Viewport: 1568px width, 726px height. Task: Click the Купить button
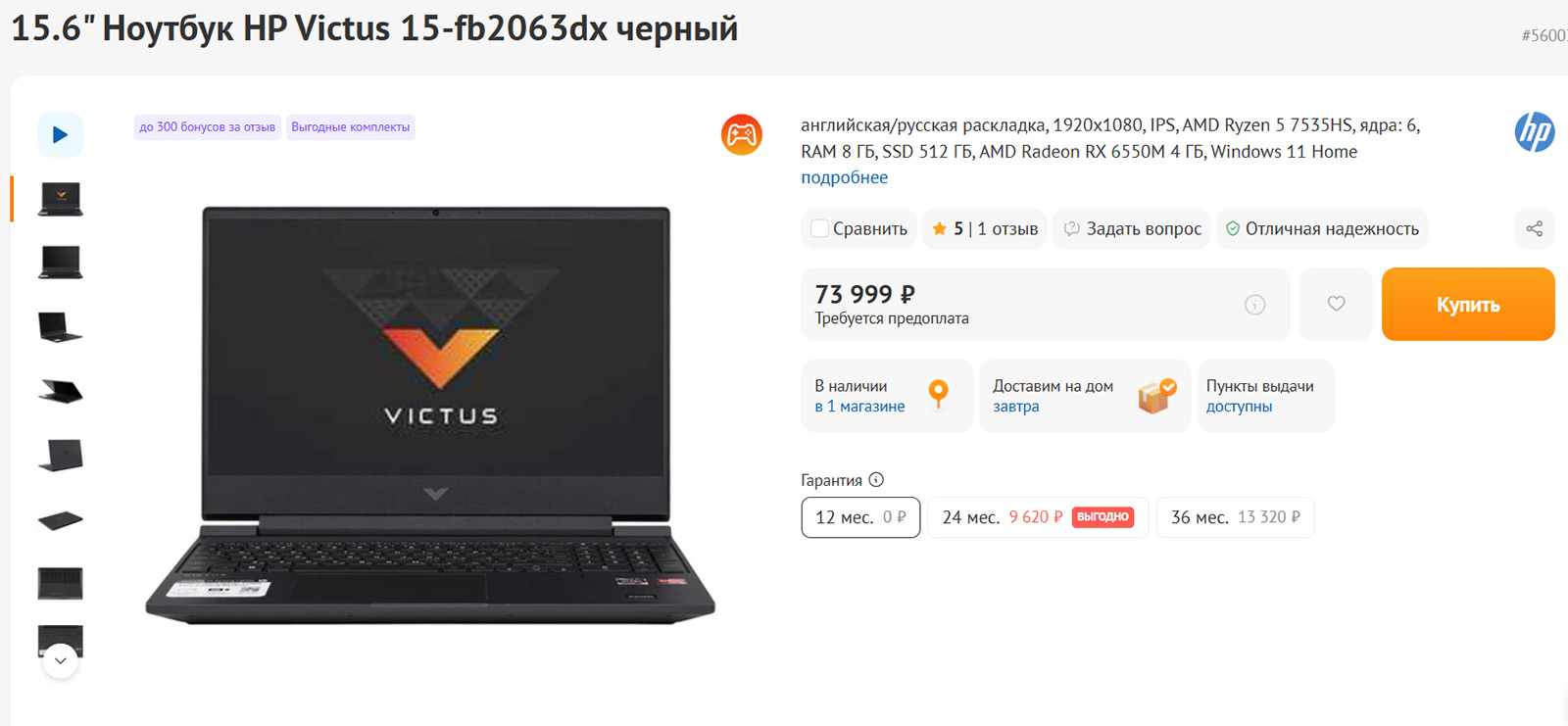[x=1468, y=304]
